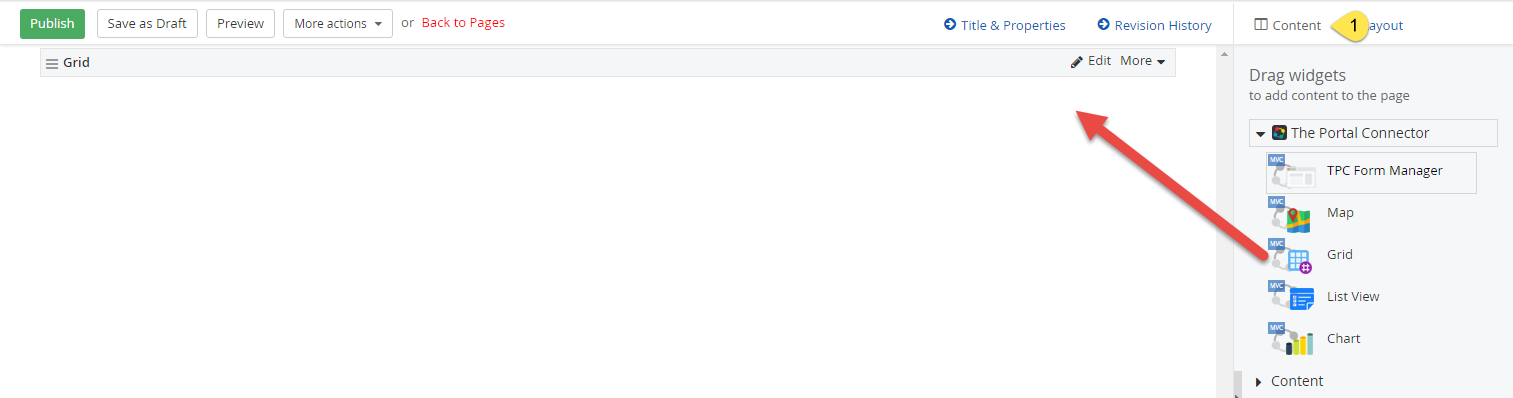Image resolution: width=1513 pixels, height=398 pixels.
Task: Go Back to Pages link
Action: point(463,23)
